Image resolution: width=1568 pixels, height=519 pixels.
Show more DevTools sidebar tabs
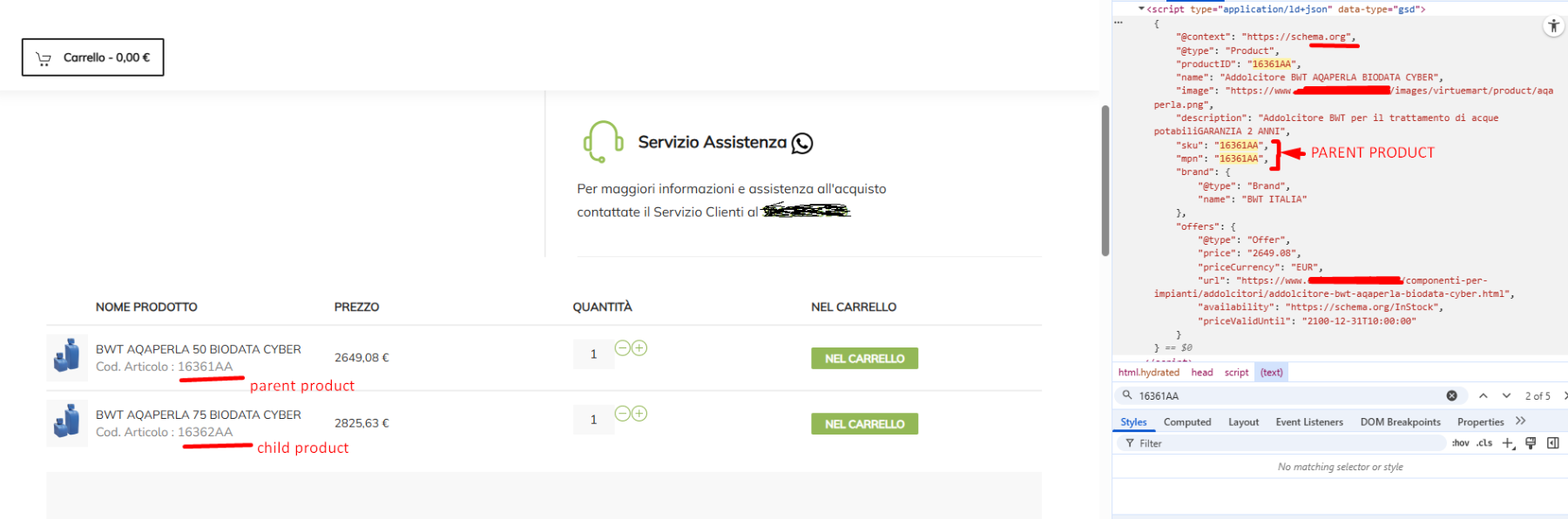[x=1521, y=421]
